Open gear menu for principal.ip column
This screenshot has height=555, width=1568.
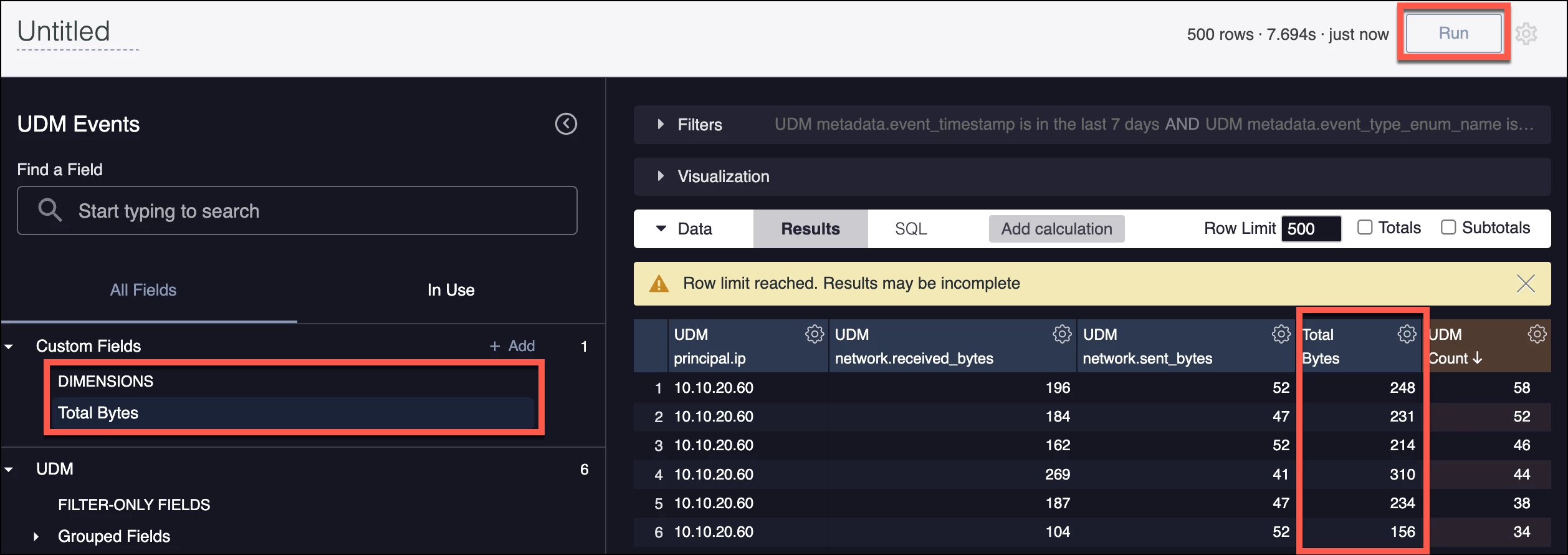click(814, 334)
